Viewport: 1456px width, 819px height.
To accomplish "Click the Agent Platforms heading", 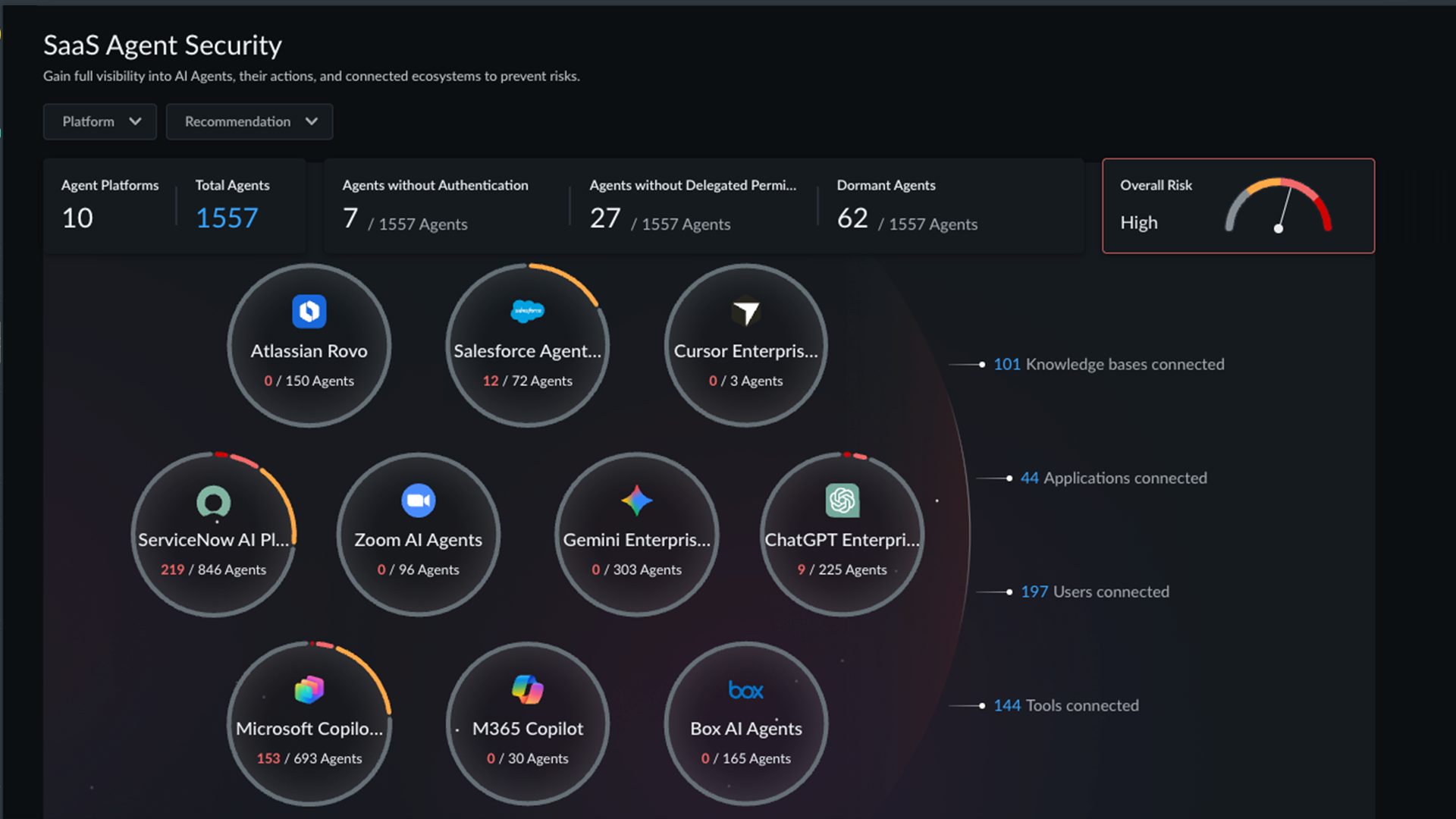I will pyautogui.click(x=110, y=185).
